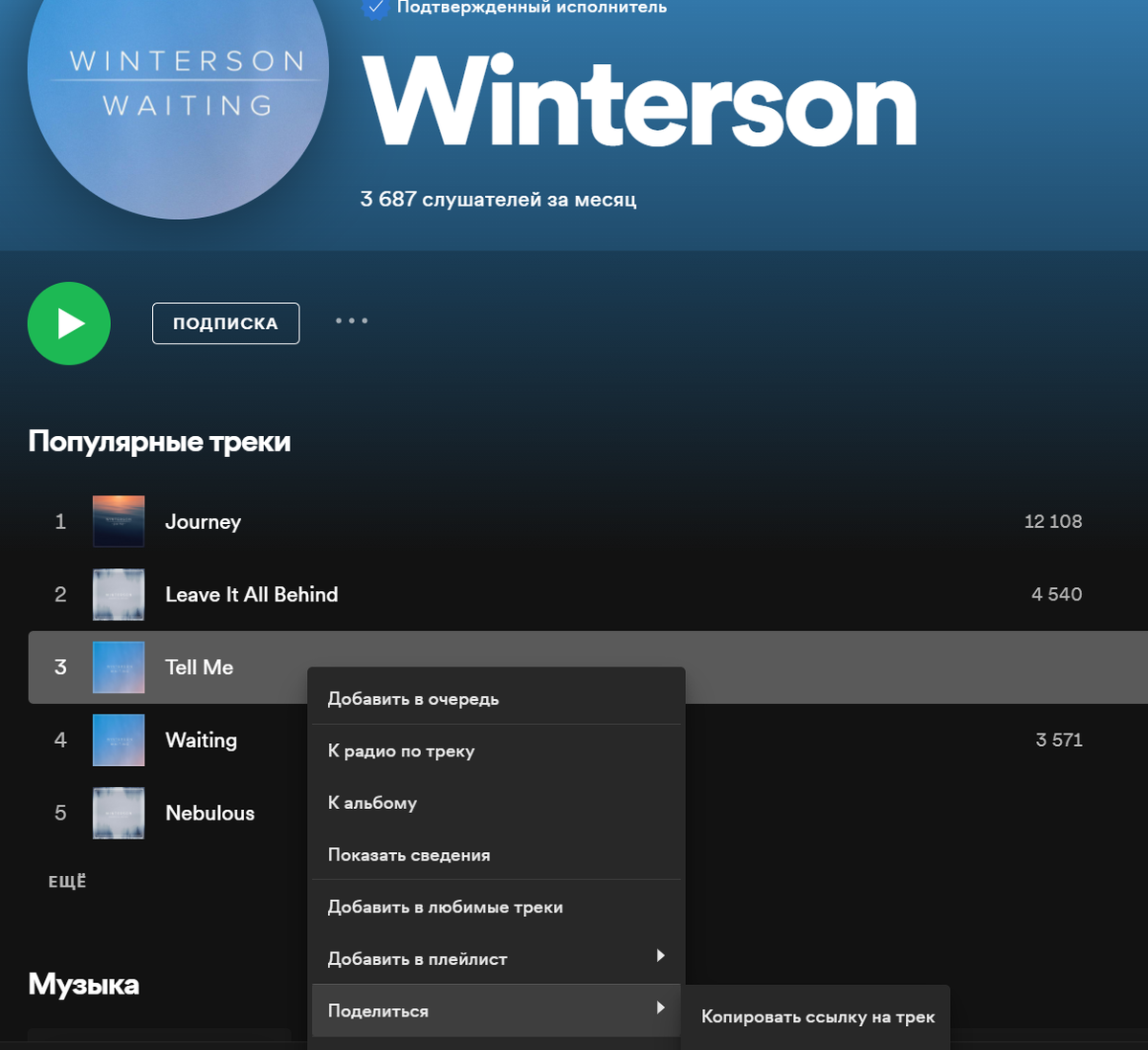Image resolution: width=1148 pixels, height=1050 pixels.
Task: Show more tracks with ЕЩЁ
Action: tap(67, 882)
